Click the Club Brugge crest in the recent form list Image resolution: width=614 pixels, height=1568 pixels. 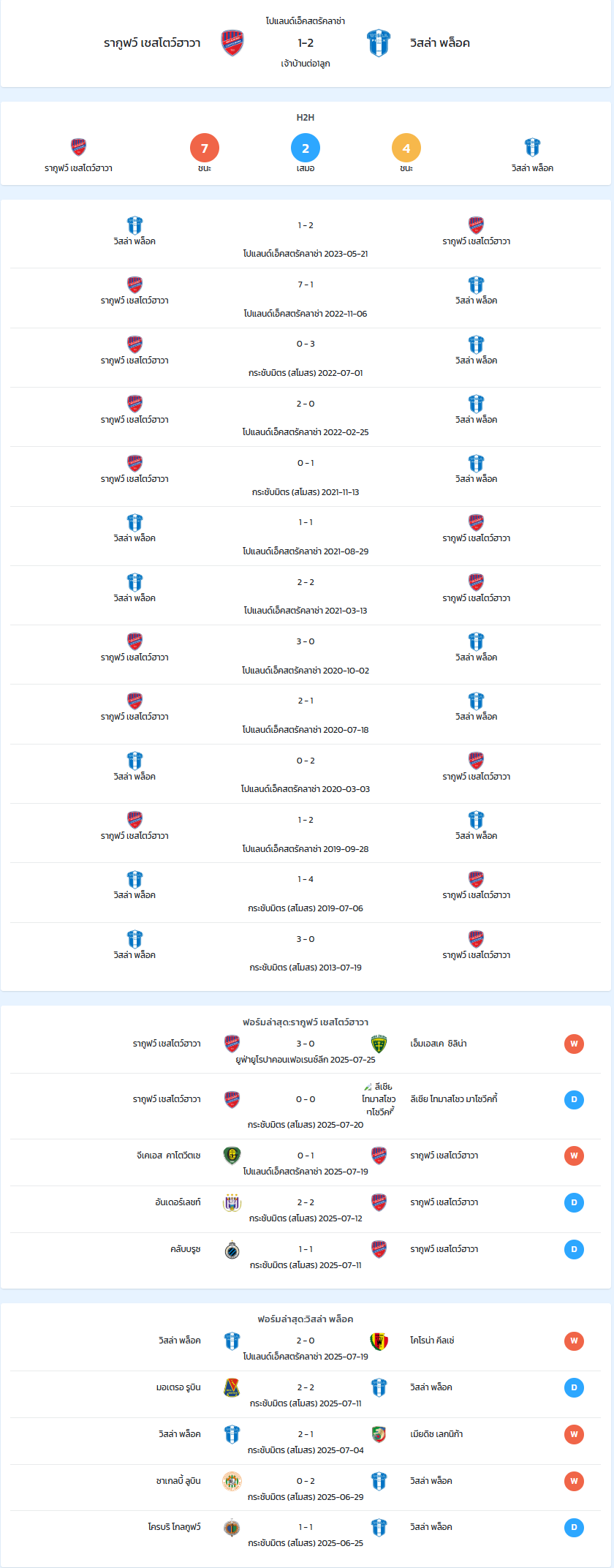click(232, 1249)
